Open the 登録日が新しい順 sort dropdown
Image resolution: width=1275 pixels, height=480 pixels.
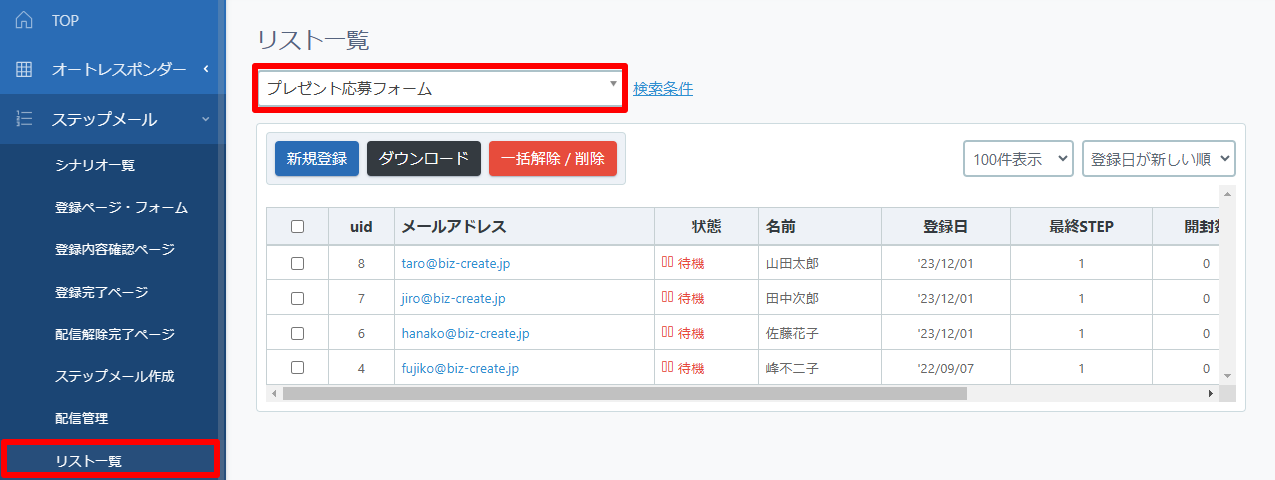click(1158, 159)
